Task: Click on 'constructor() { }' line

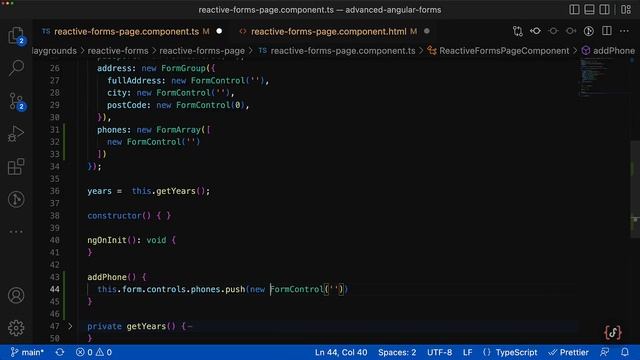Action: click(129, 216)
